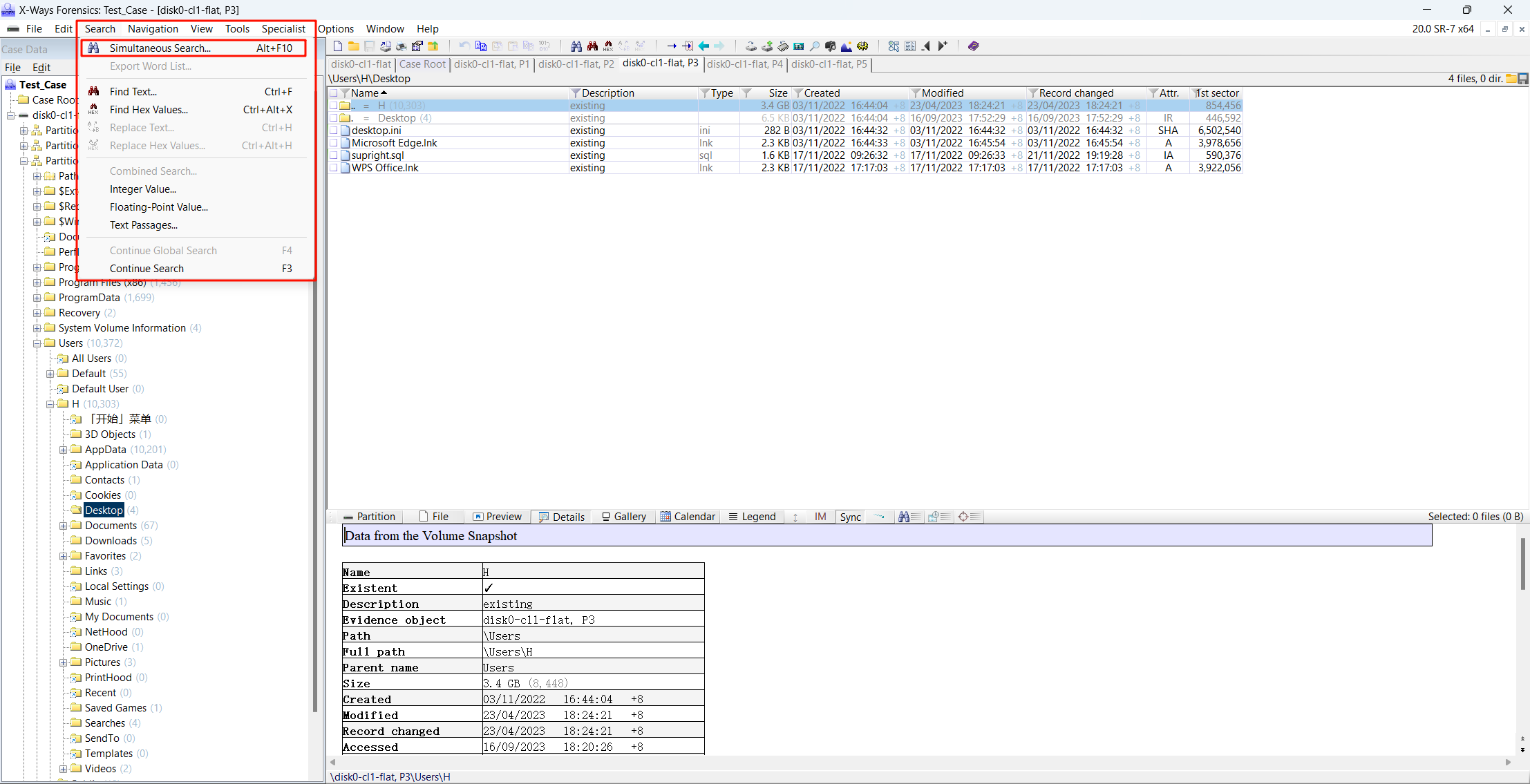Click the horizontal scrollbar below the Details pane
Screen dimensions: 1530x784
point(920,762)
